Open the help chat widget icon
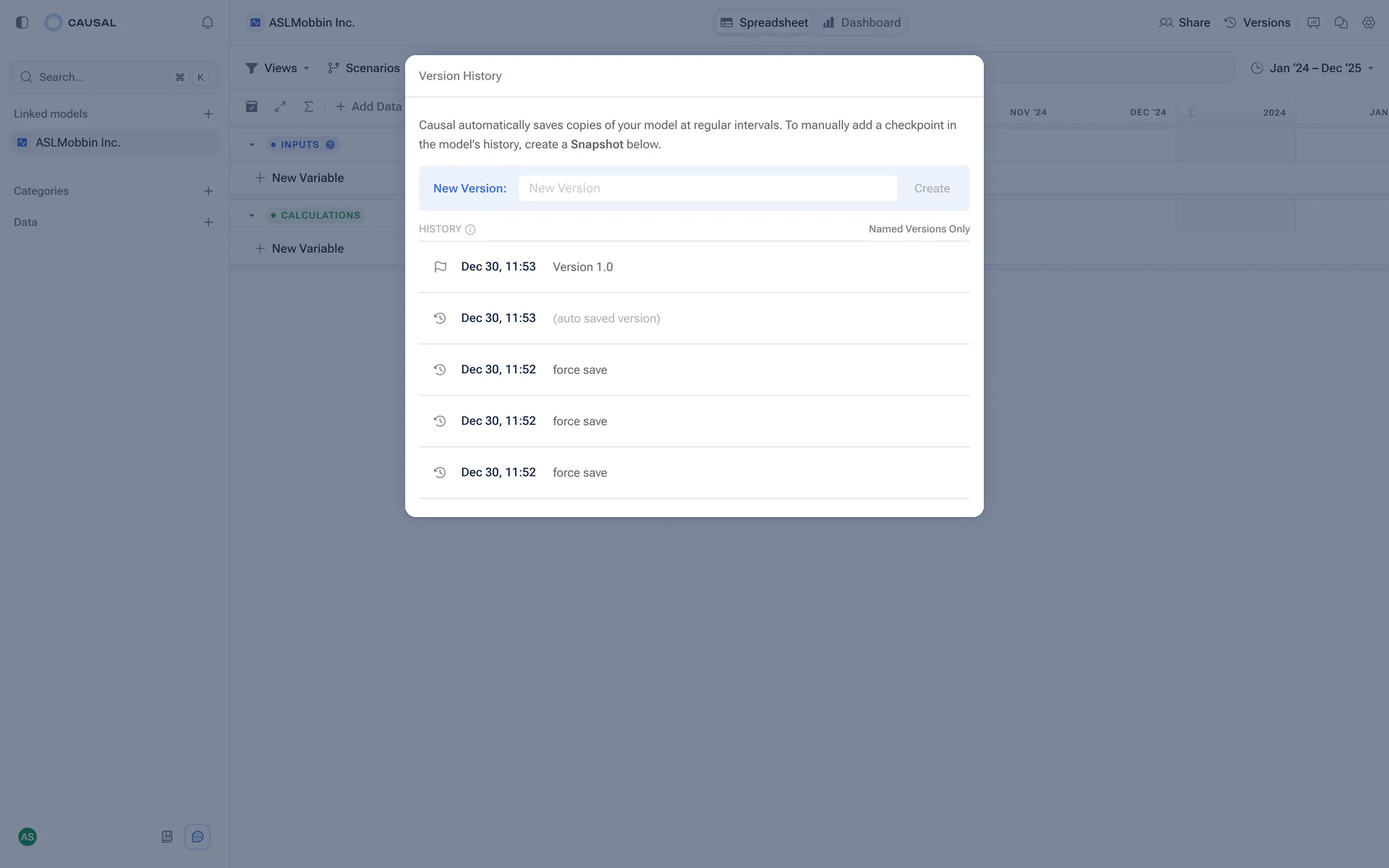 pos(197,837)
